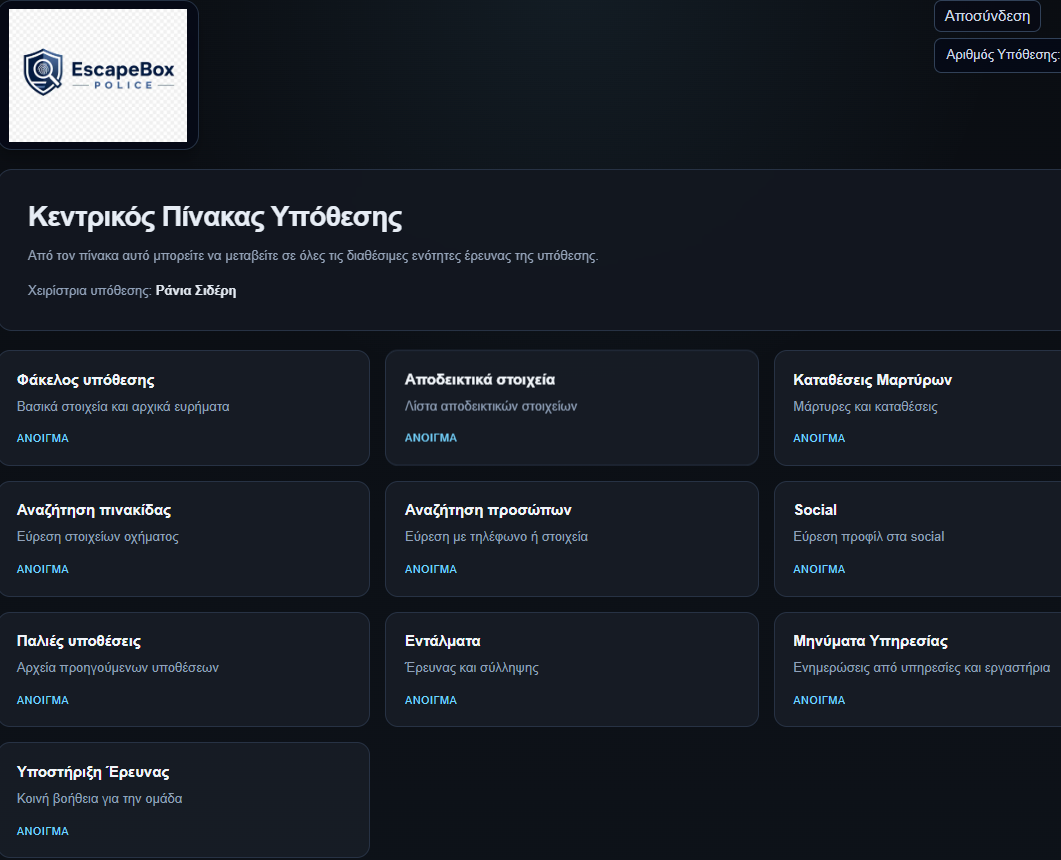
Task: Open ΑΝΟΙΓΜΑ under Υποστήριξη Έρευνας
Action: (43, 831)
